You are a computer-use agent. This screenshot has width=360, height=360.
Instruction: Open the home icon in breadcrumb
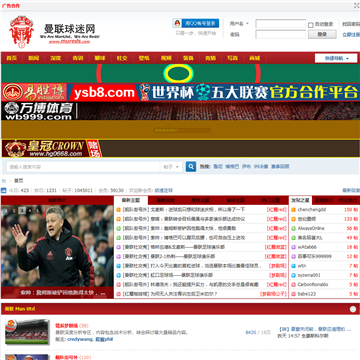tap(4, 181)
